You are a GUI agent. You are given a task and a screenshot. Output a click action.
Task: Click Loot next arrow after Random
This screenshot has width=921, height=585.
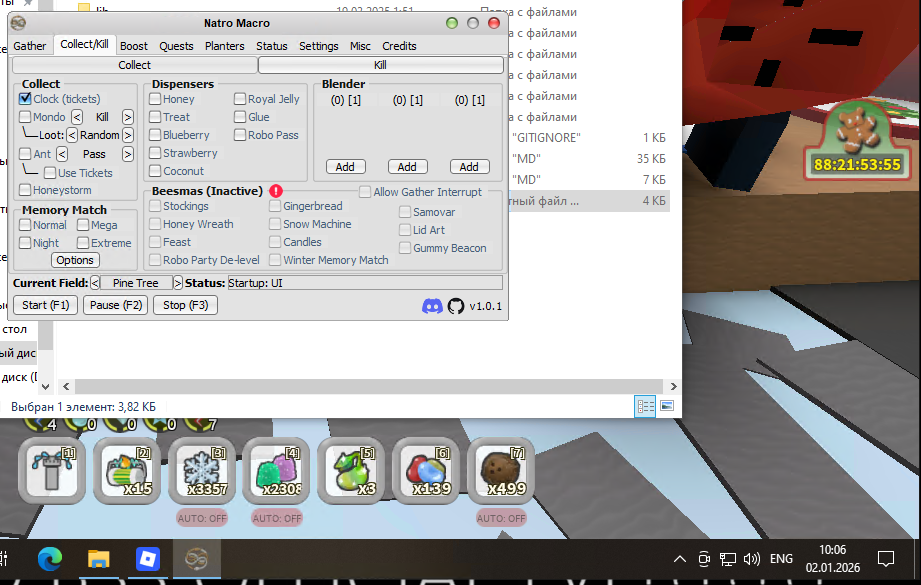[127, 135]
